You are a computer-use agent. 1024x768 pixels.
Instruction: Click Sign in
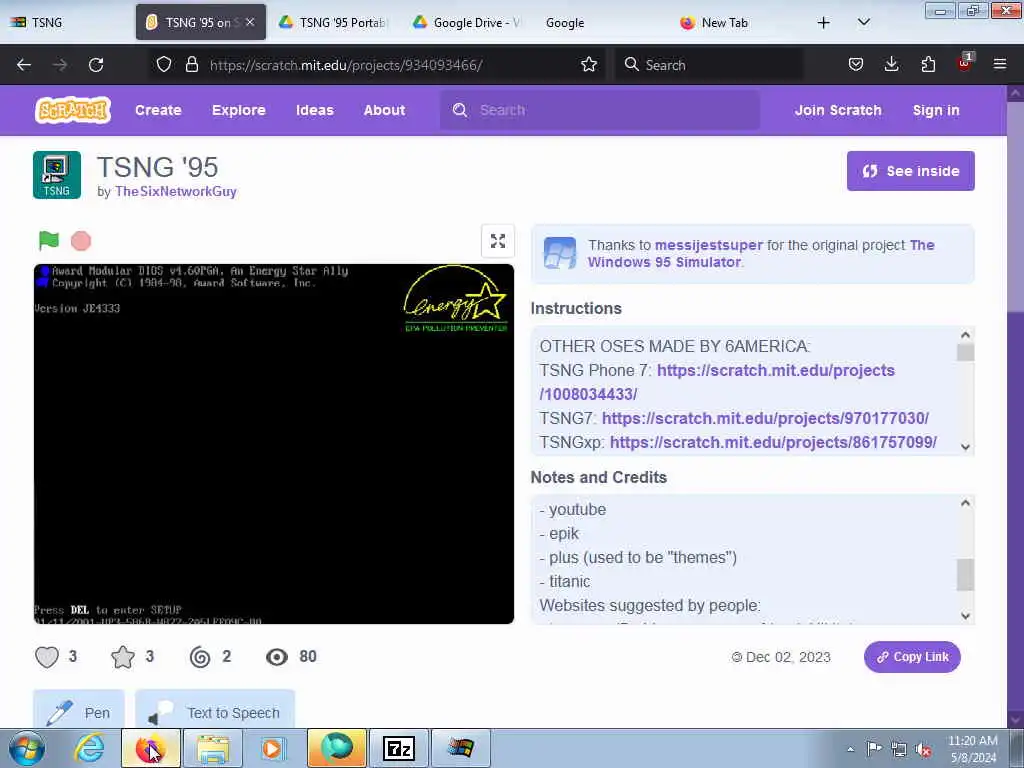pos(936,110)
